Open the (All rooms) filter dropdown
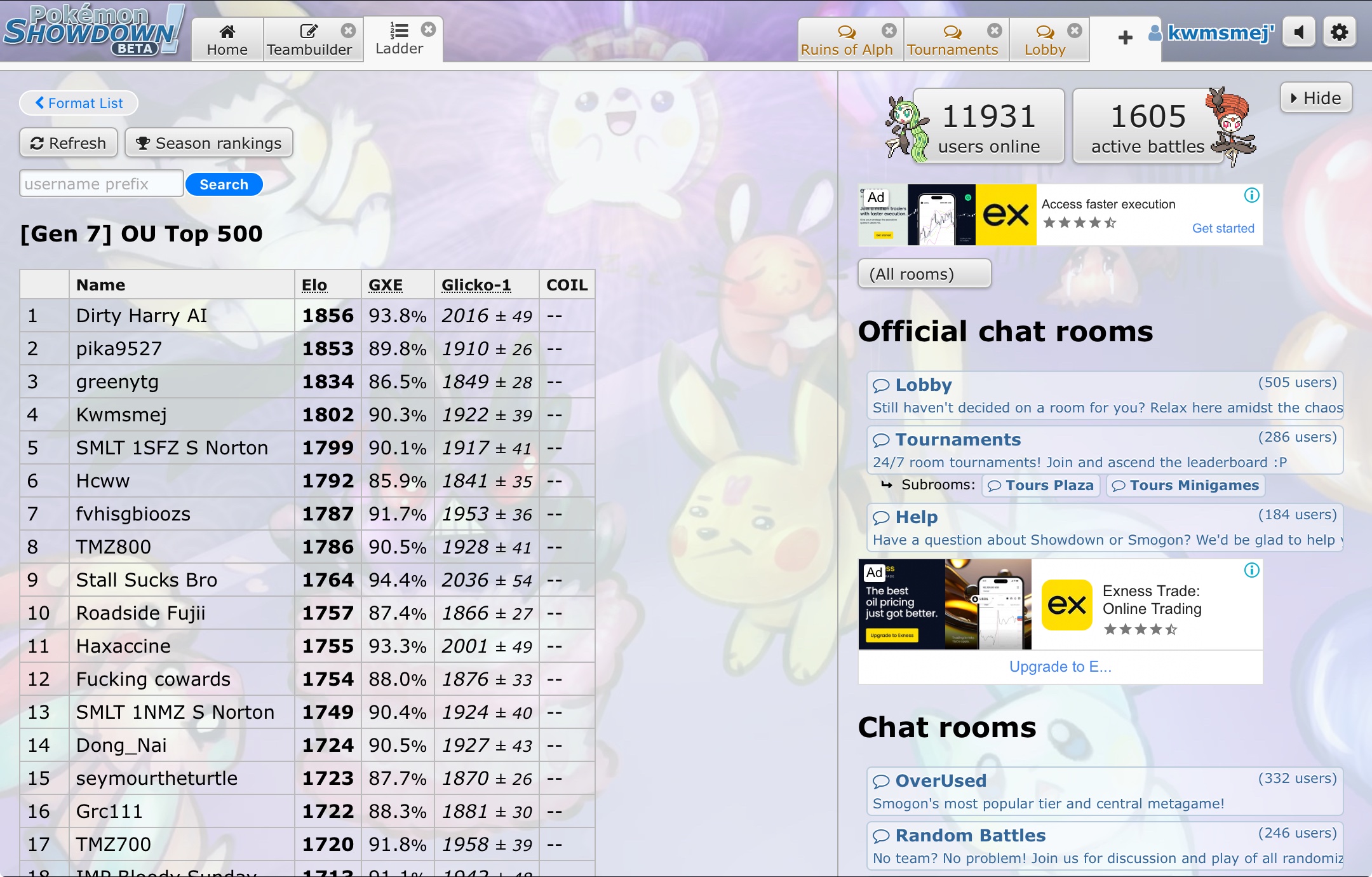Screen dimensions: 1372x877 pos(924,273)
